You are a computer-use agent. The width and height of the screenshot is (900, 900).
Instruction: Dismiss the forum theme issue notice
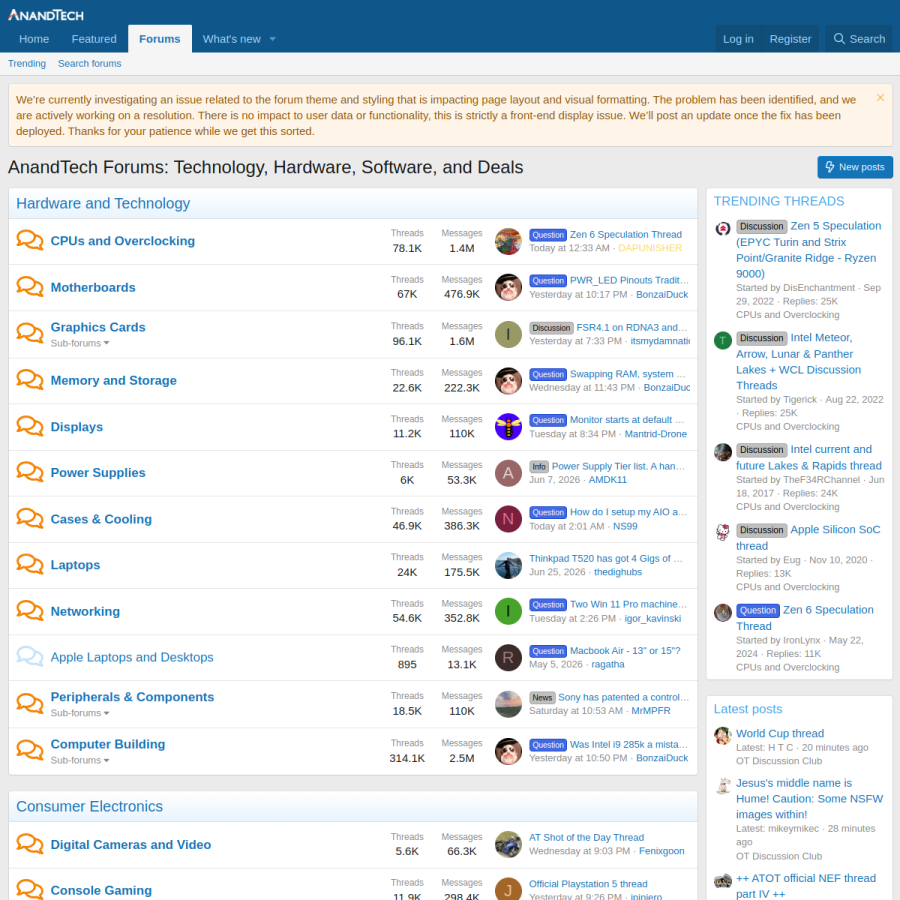[x=880, y=98]
